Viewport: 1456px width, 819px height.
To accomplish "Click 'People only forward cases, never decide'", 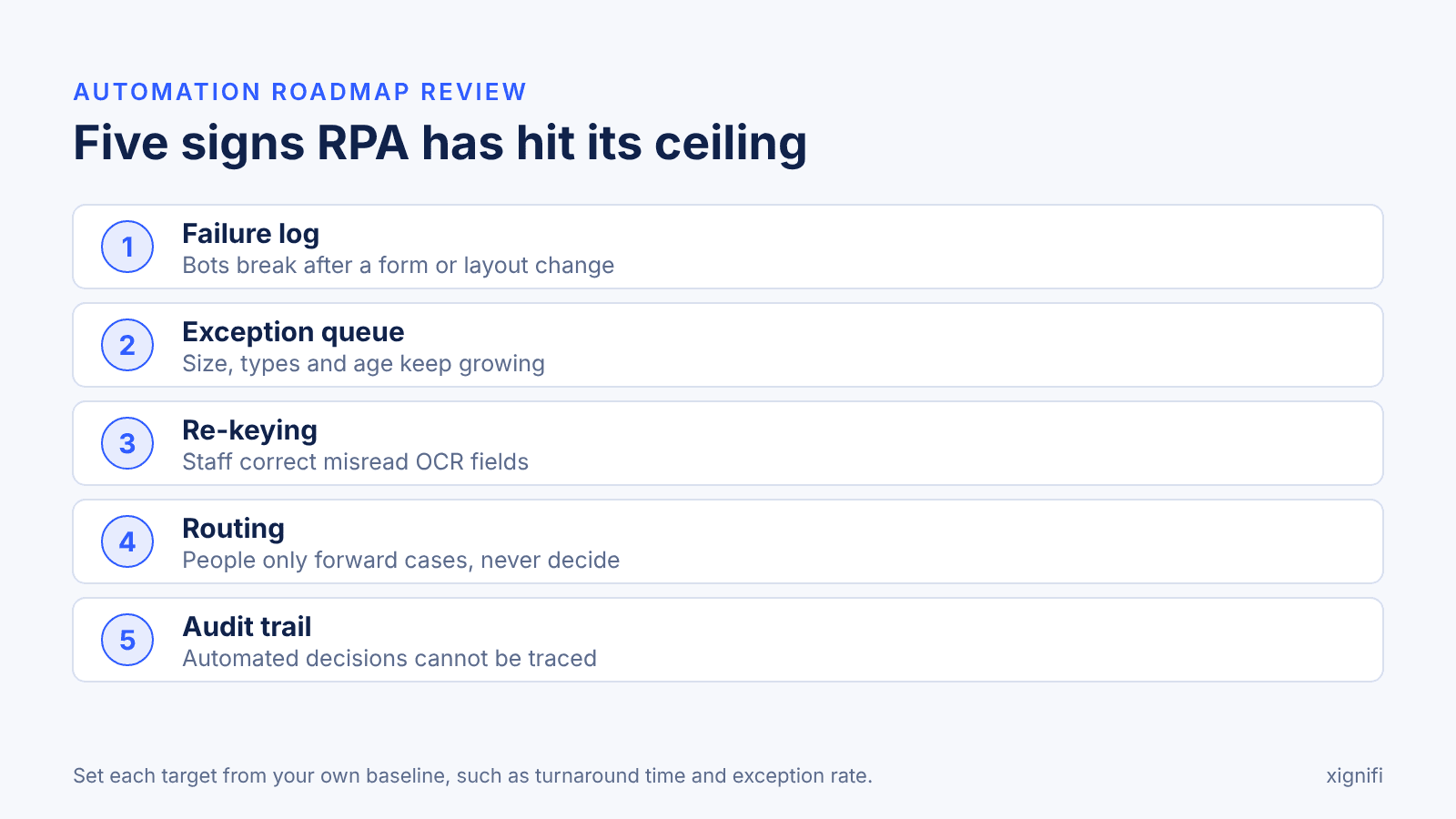I will pyautogui.click(x=401, y=561).
